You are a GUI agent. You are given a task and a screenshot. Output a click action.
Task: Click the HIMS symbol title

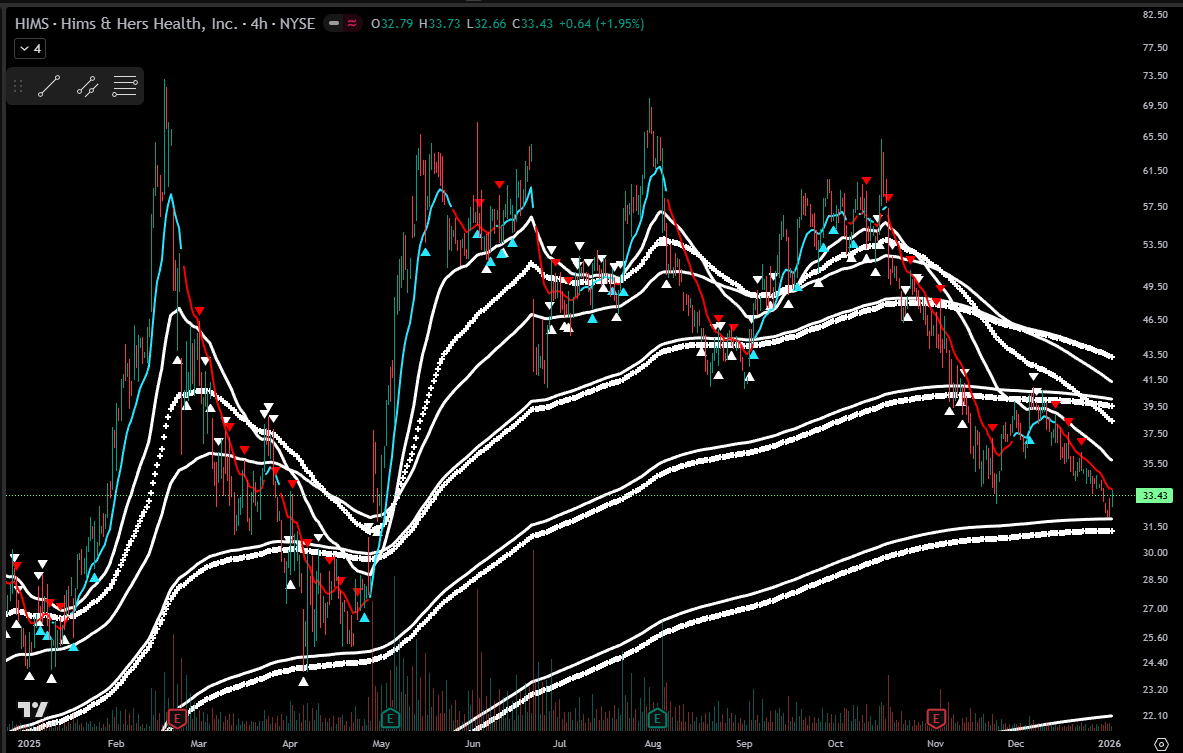point(165,23)
